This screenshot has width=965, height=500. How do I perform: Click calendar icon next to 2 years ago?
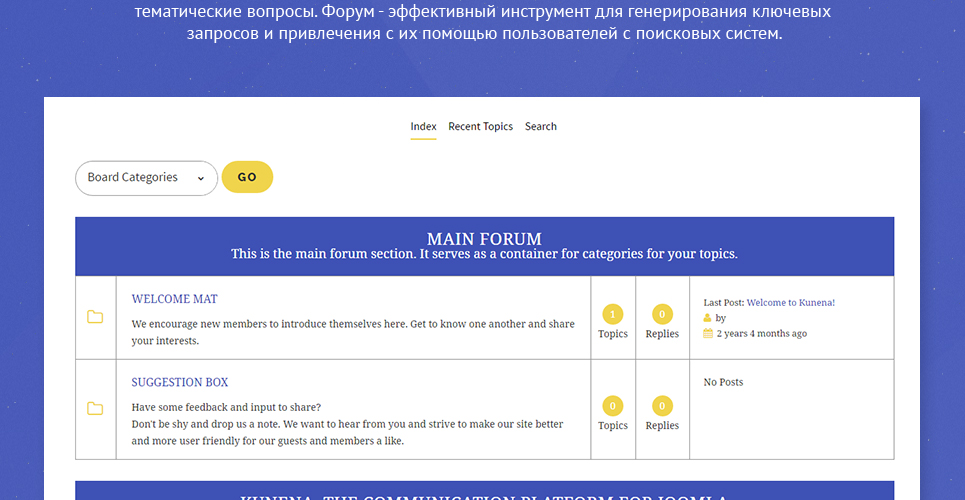pyautogui.click(x=708, y=333)
